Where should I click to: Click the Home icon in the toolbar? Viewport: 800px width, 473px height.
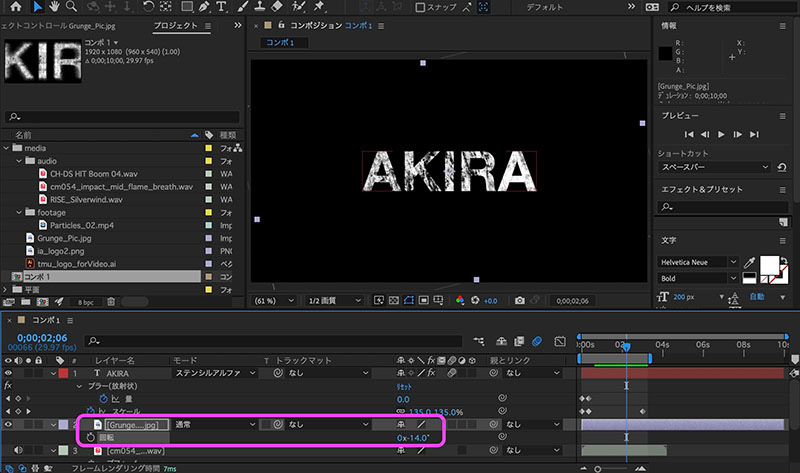(16, 7)
